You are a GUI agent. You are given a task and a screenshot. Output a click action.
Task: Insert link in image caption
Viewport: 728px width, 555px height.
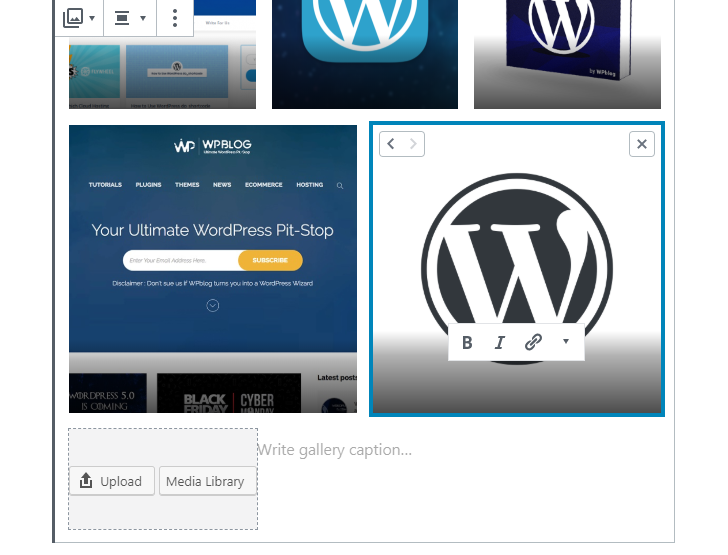click(533, 342)
